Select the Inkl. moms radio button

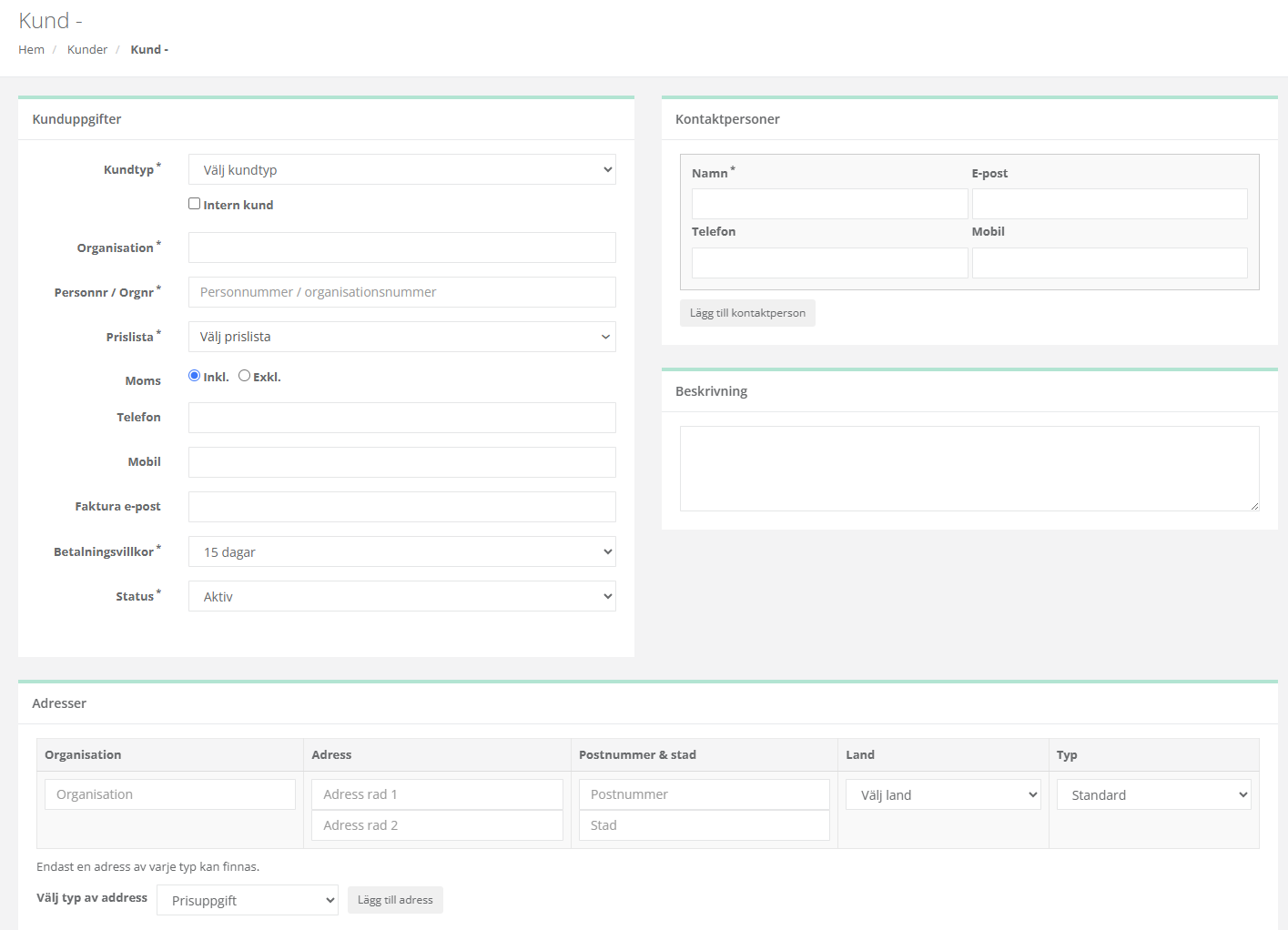[194, 376]
